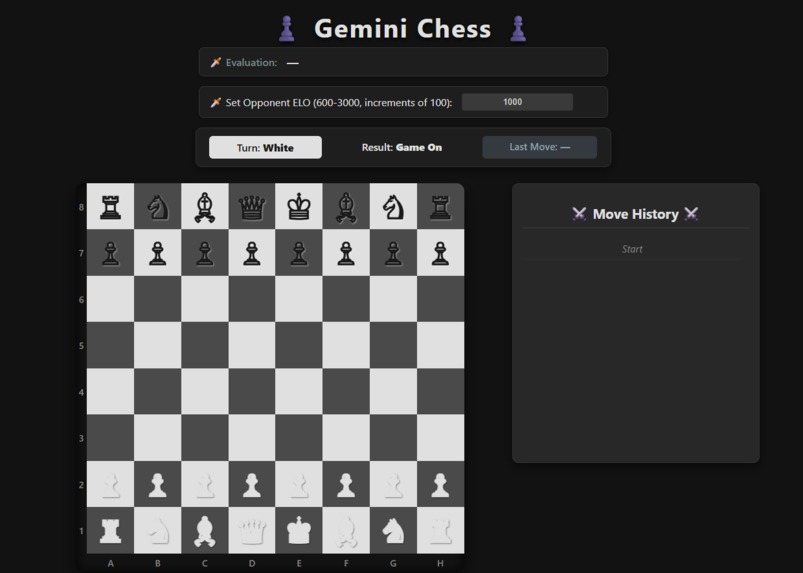Viewport: 803px width, 573px height.
Task: Click the empty square H3
Action: [440, 438]
